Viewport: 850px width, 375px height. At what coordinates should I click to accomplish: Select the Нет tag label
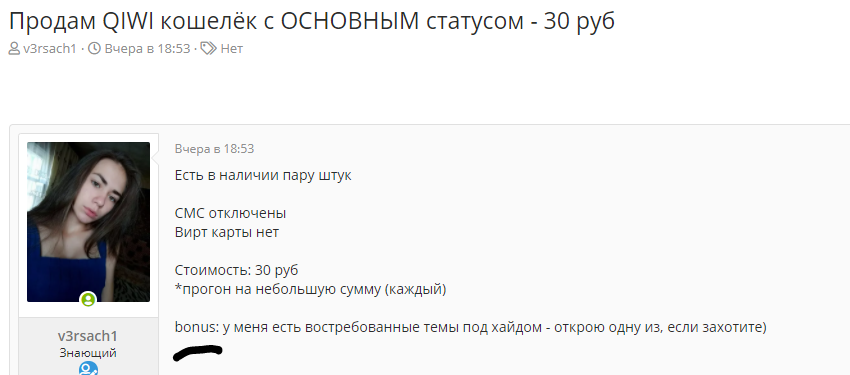coord(231,49)
